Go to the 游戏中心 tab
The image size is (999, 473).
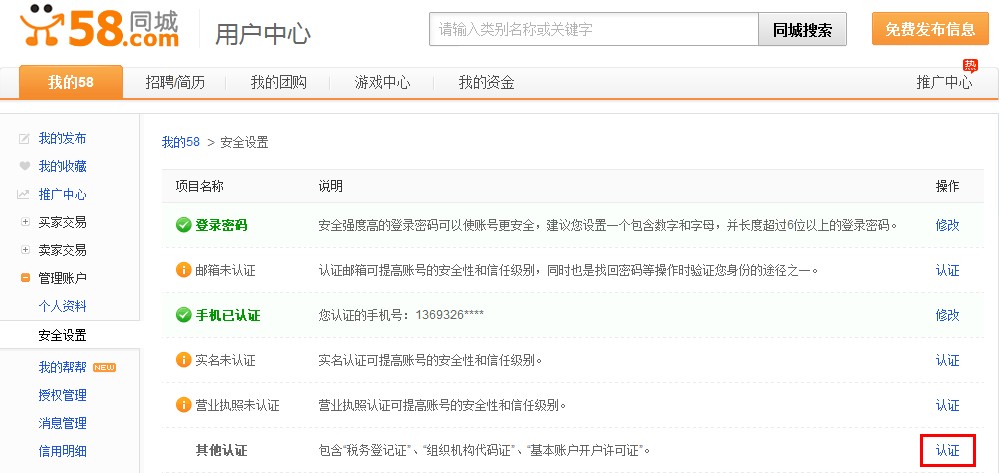(x=382, y=83)
